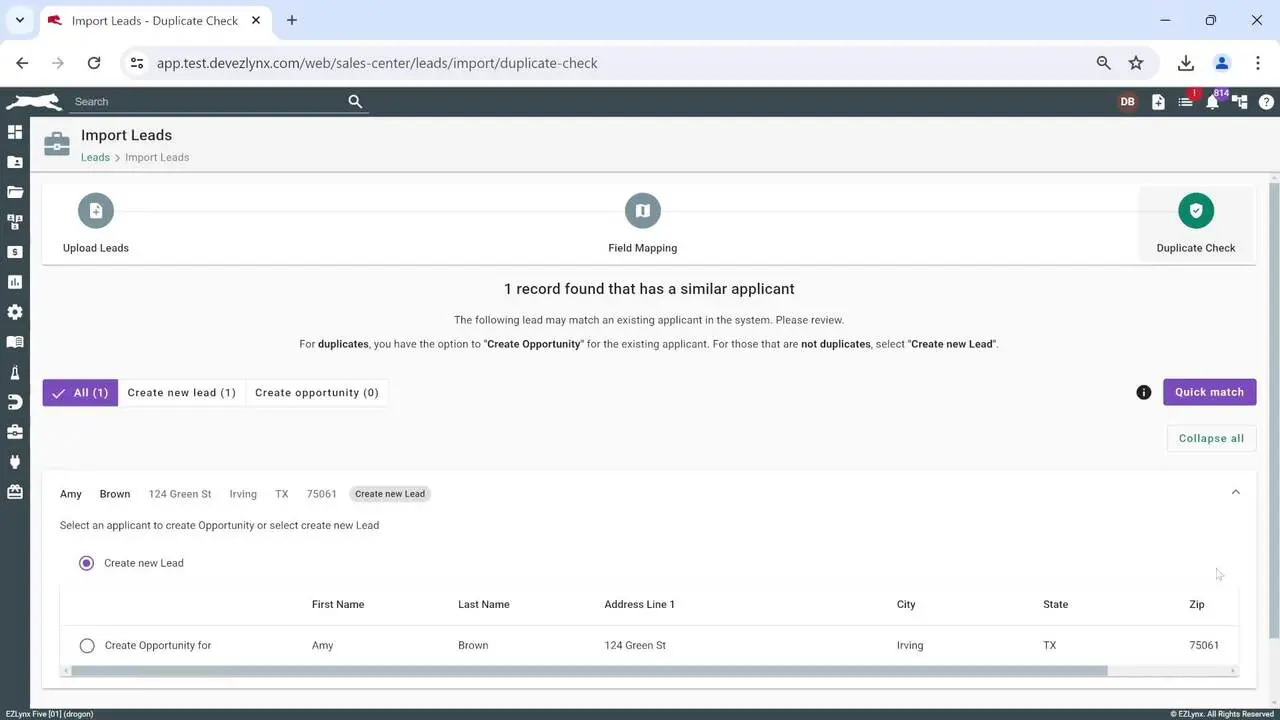Screen dimensions: 1280x720
Task: Click the settings gear in sidebar
Action: [15, 312]
